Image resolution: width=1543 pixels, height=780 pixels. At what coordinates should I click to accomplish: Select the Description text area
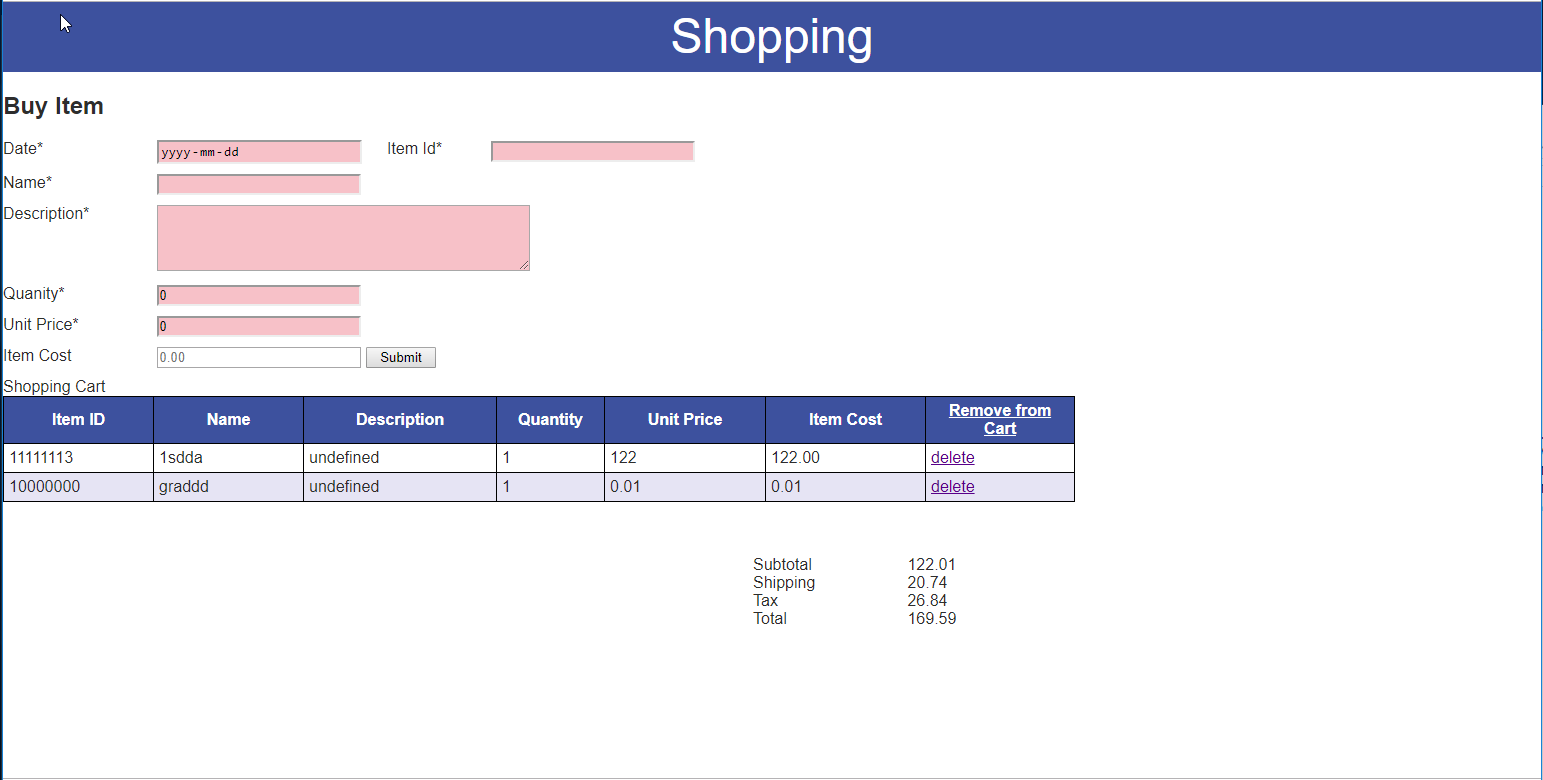[x=342, y=237]
